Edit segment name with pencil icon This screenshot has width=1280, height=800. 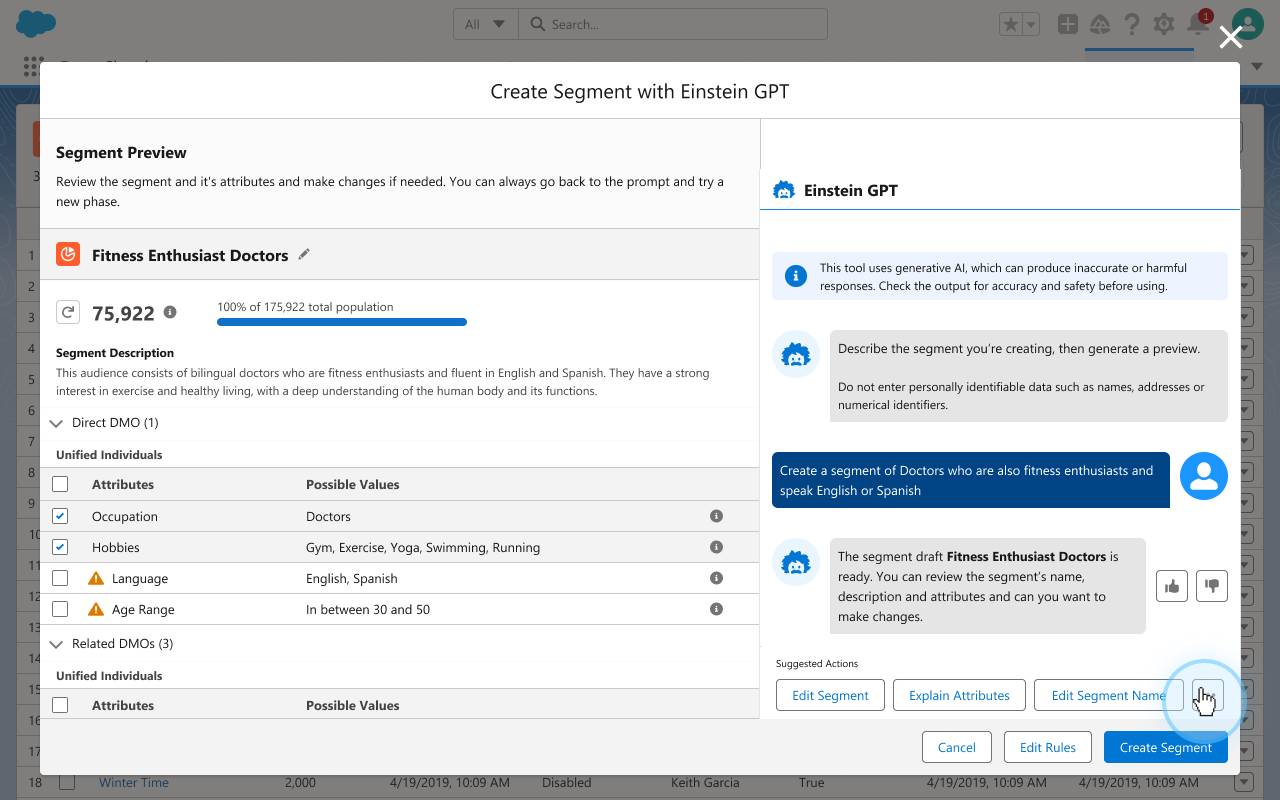304,254
